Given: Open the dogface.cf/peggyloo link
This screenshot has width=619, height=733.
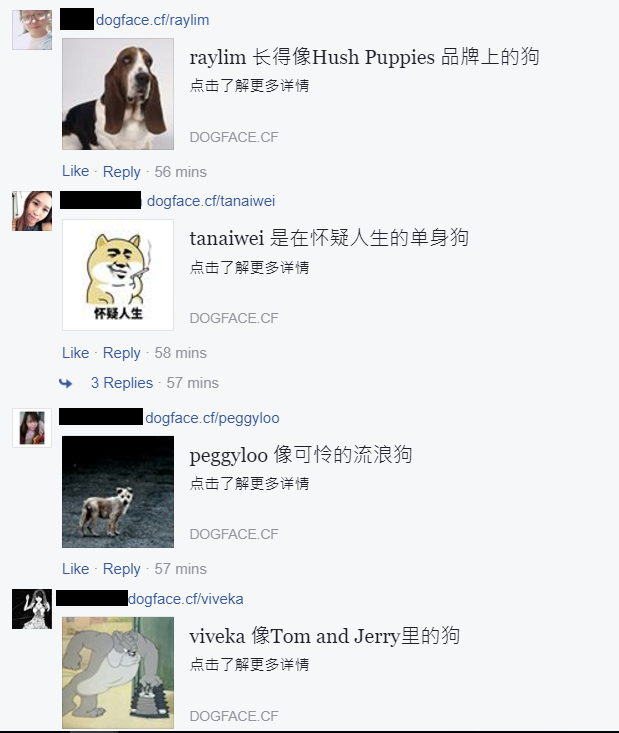Looking at the screenshot, I should tap(212, 418).
